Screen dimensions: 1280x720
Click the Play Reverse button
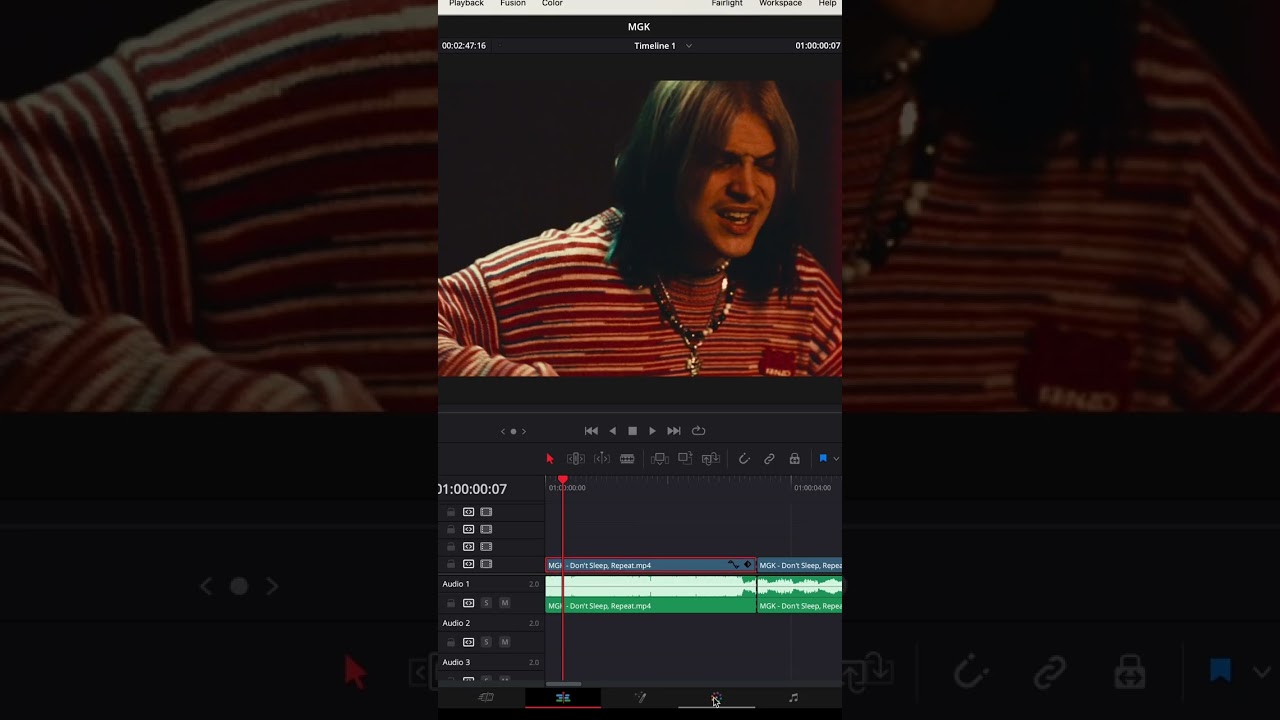pos(612,431)
